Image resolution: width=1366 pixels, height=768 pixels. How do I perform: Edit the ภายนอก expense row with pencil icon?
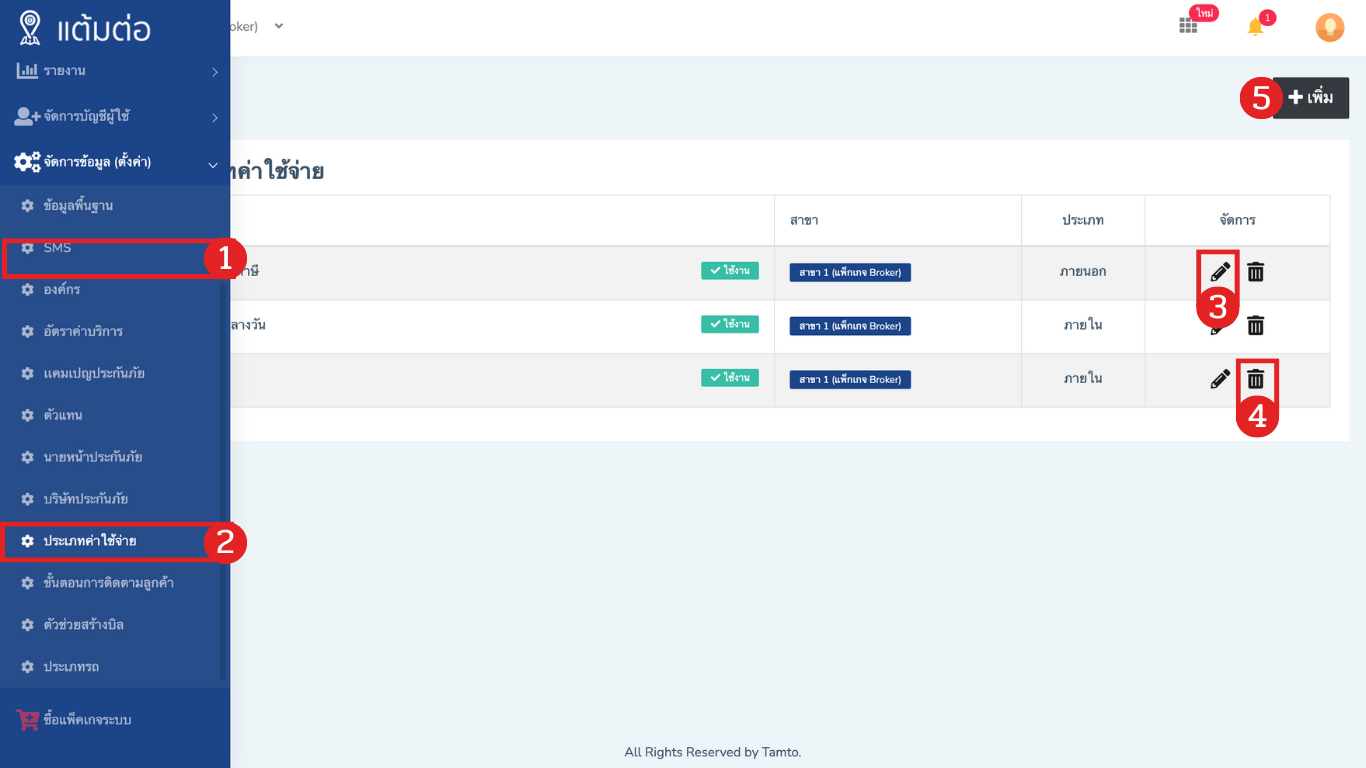(1220, 271)
